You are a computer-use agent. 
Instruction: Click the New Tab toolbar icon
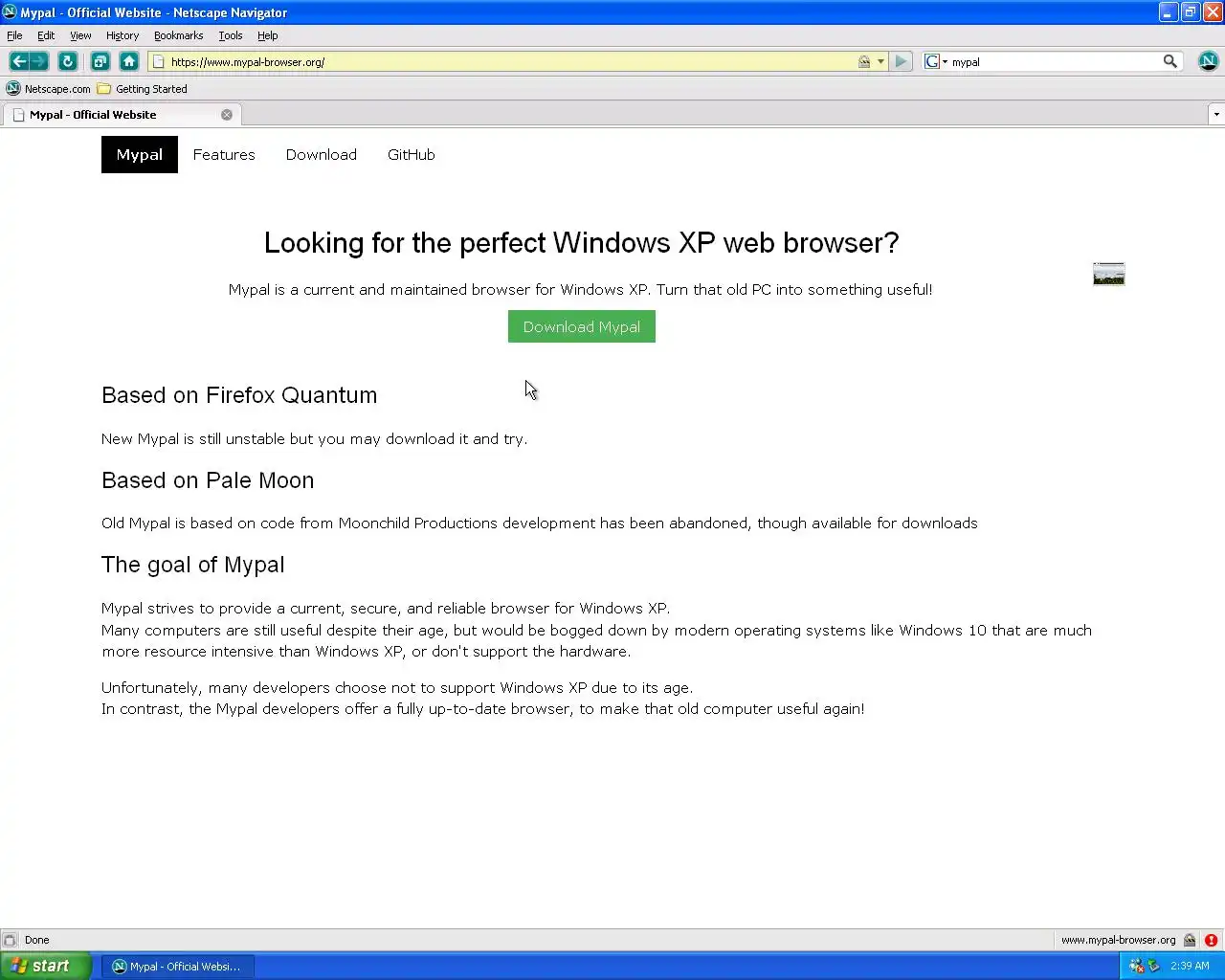(100, 61)
